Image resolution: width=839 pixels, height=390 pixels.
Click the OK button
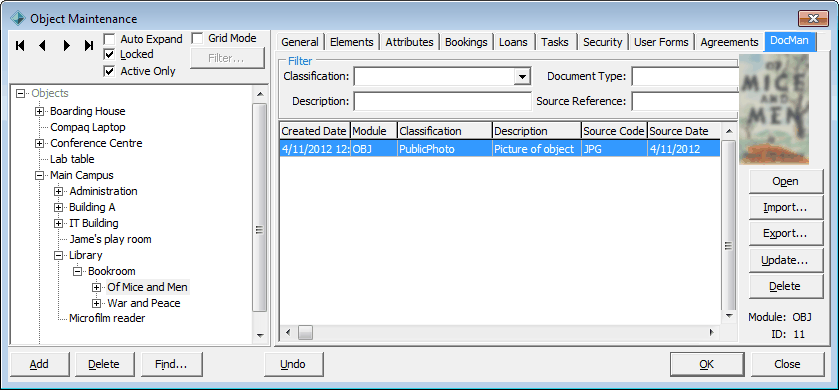(x=707, y=364)
